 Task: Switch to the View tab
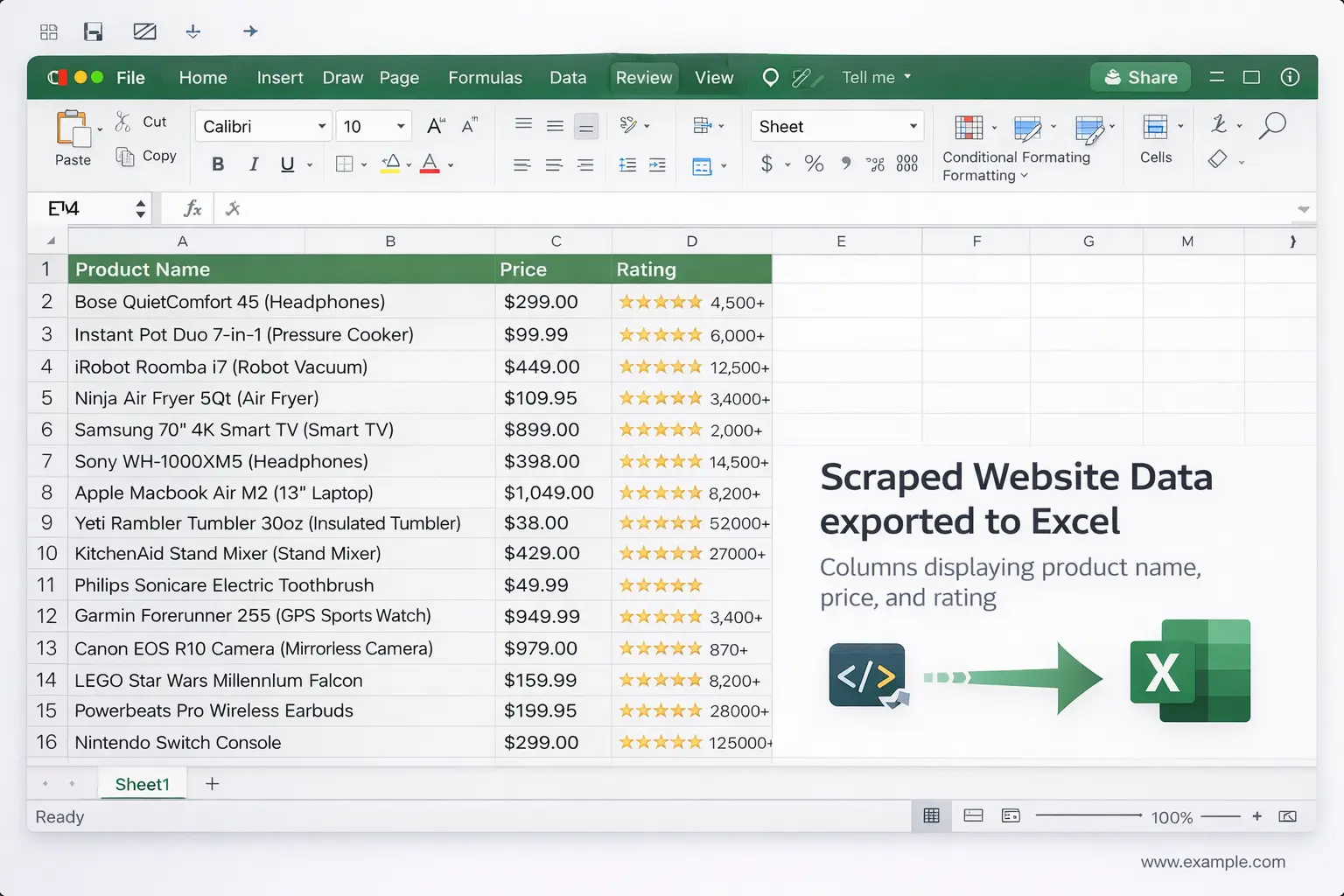pyautogui.click(x=714, y=77)
